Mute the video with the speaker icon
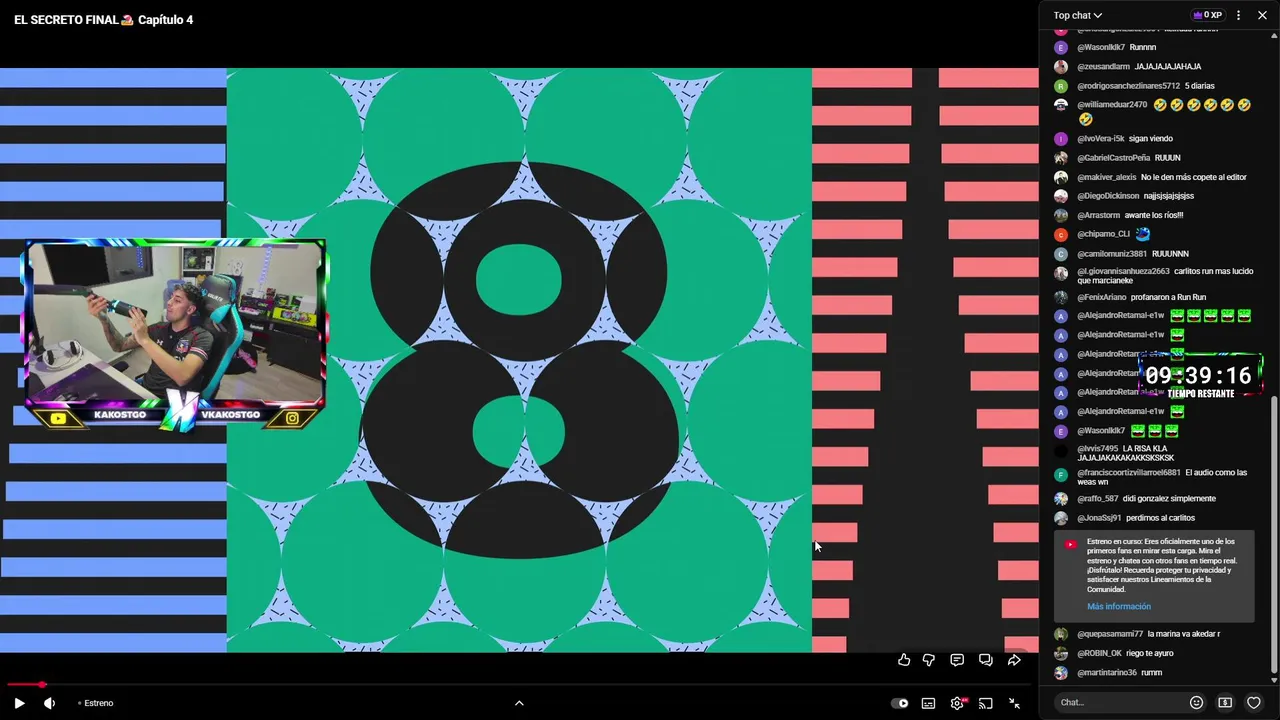Image resolution: width=1280 pixels, height=720 pixels. point(49,703)
